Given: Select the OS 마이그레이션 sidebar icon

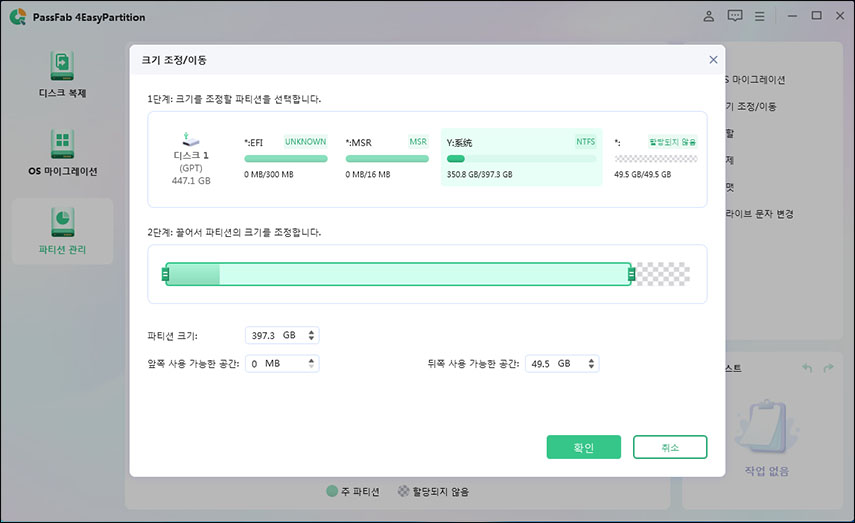Looking at the screenshot, I should click(62, 144).
